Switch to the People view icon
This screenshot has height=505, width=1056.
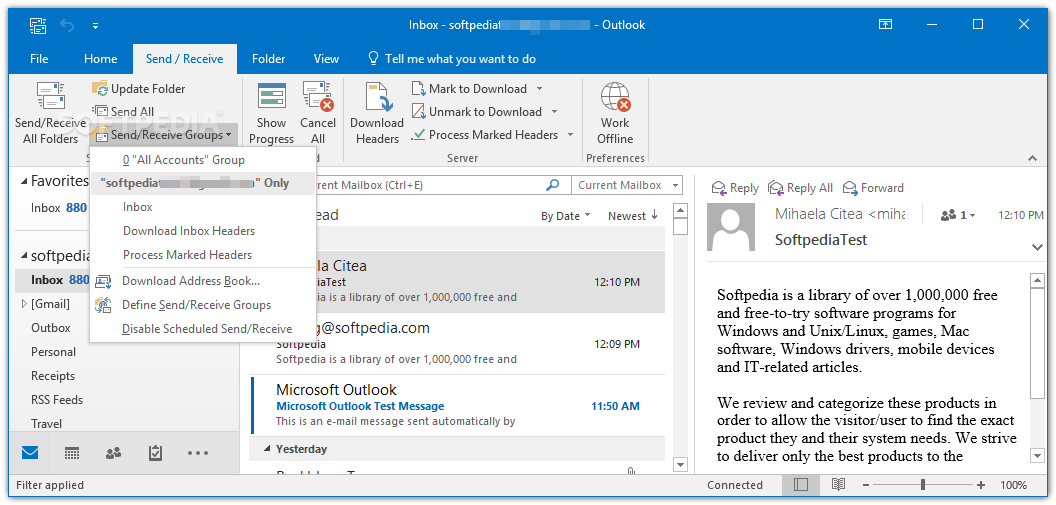(114, 453)
